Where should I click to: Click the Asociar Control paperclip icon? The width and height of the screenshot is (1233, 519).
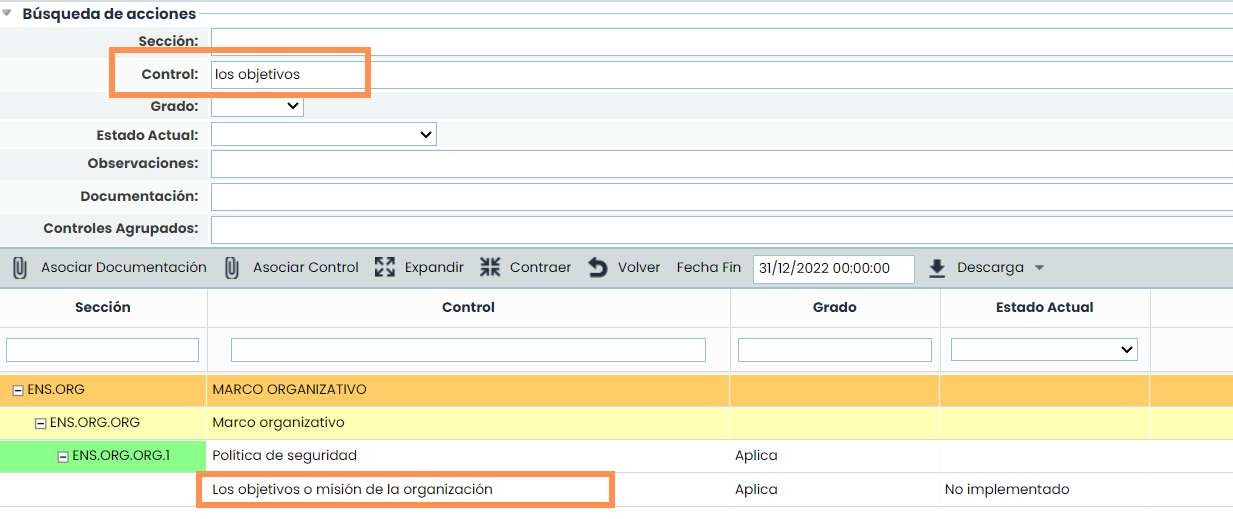click(x=232, y=268)
